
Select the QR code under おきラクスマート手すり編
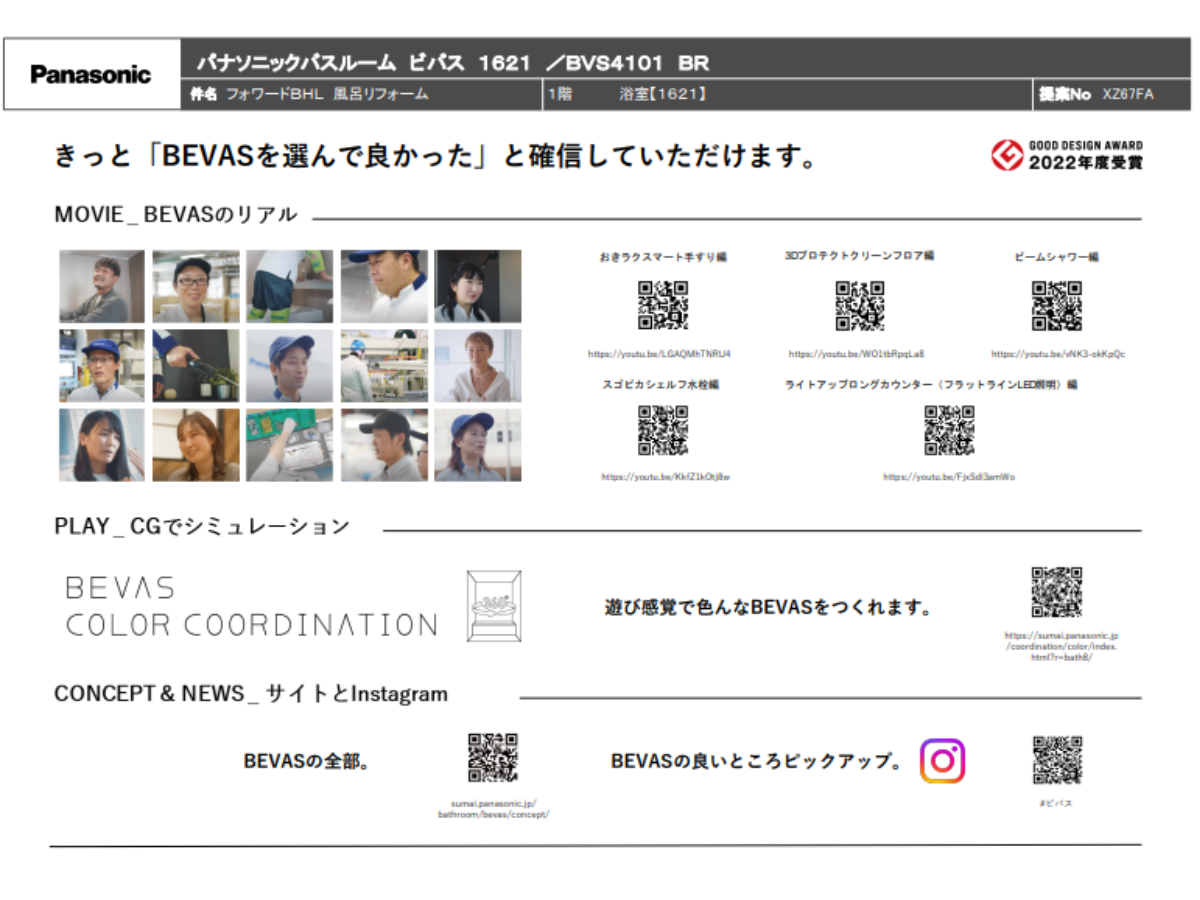click(663, 305)
